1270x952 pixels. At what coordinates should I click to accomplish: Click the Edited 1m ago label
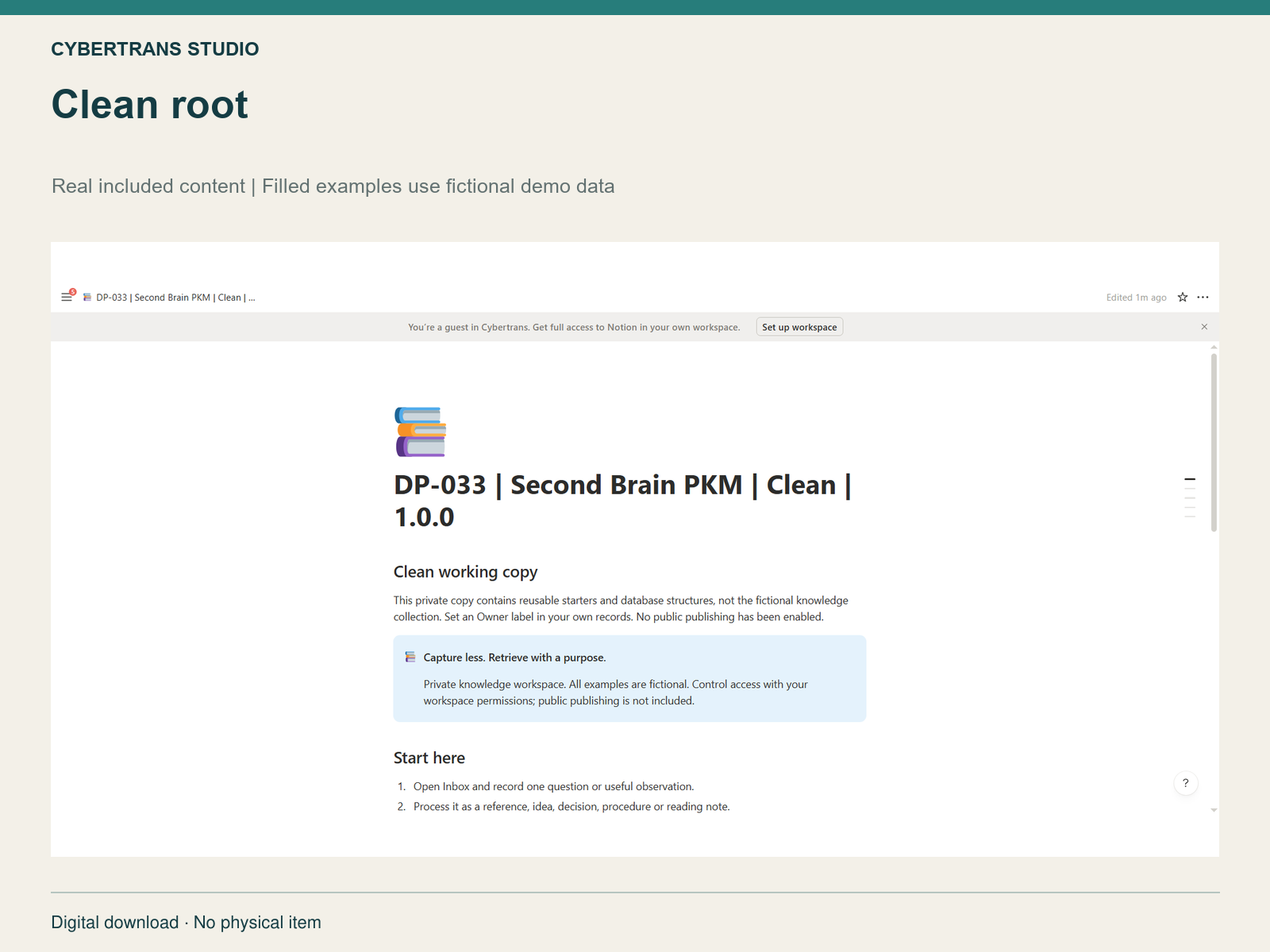(1137, 297)
